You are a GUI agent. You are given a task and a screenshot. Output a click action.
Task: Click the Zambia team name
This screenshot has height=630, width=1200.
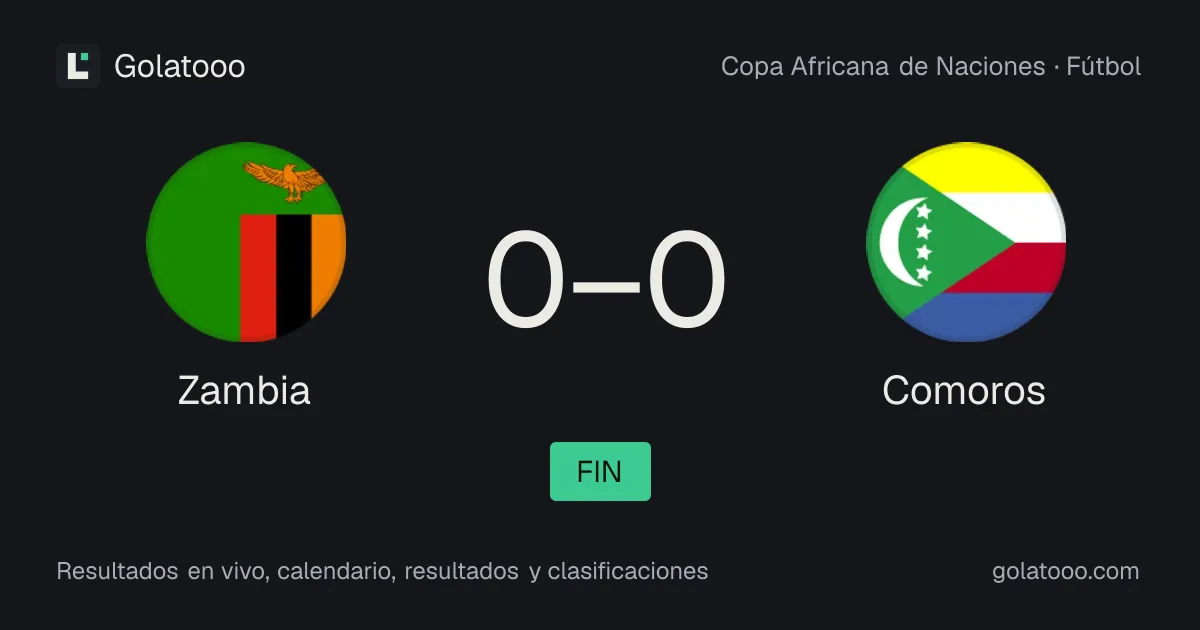click(244, 390)
